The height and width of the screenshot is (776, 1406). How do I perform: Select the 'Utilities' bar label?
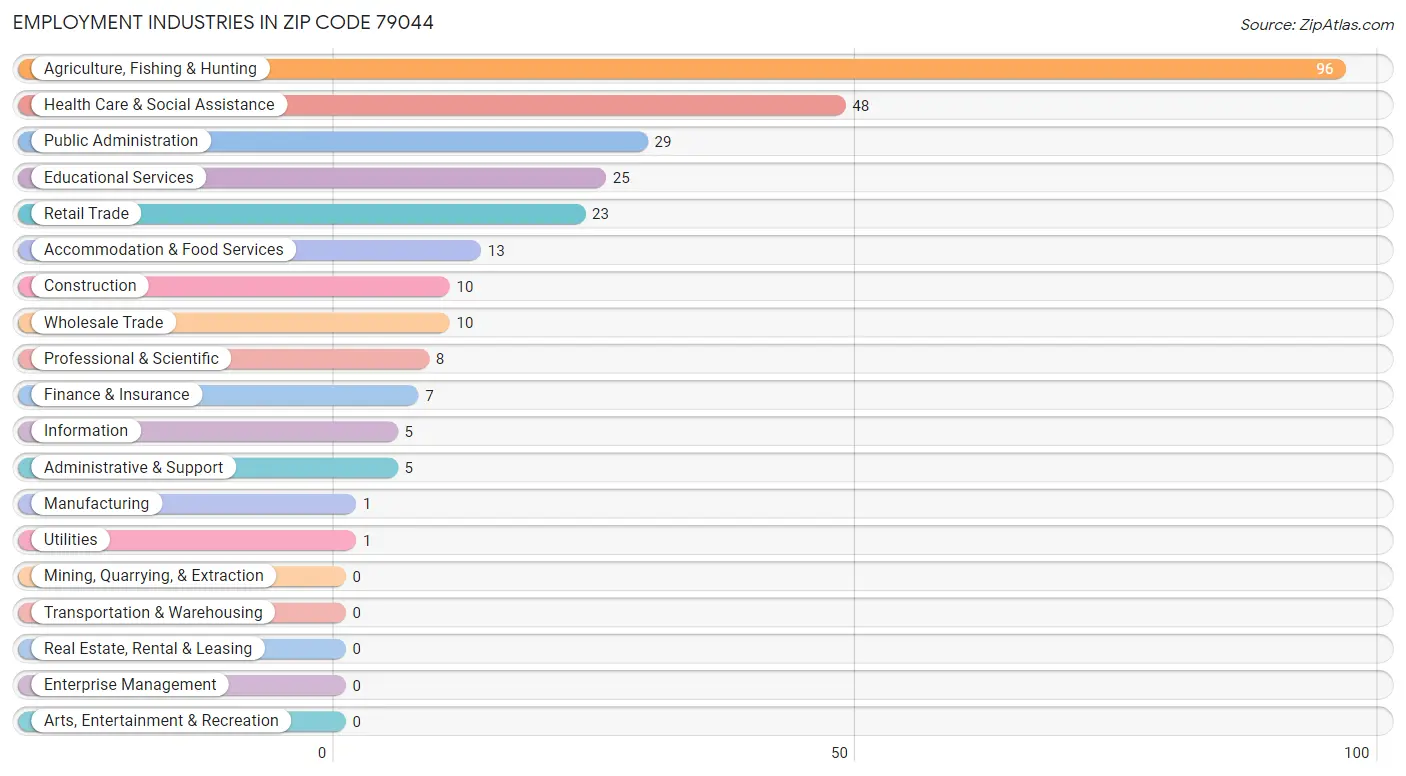tap(71, 540)
